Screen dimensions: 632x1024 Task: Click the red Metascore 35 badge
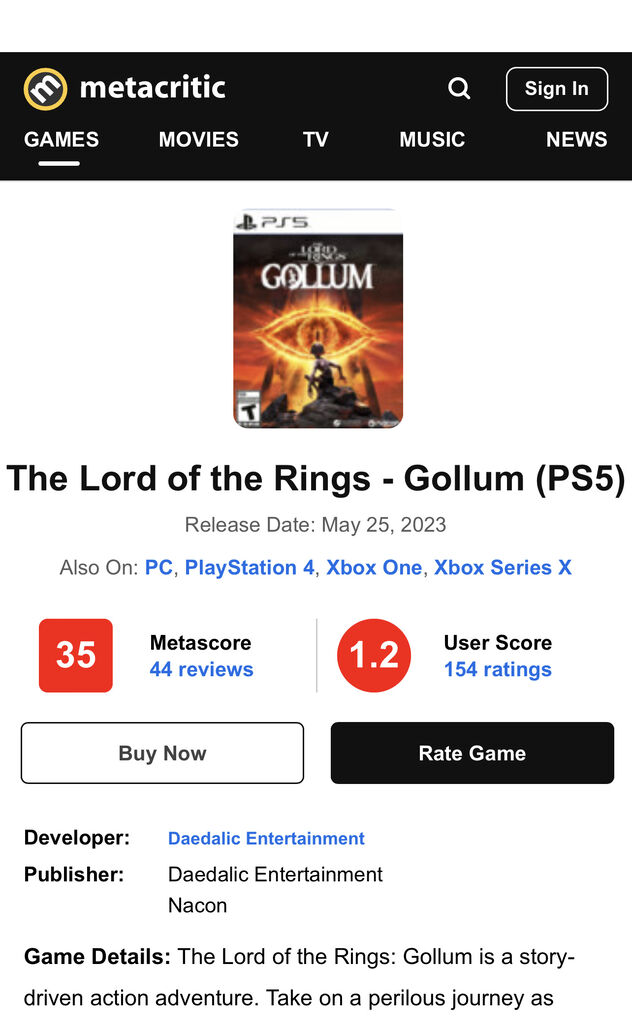76,655
